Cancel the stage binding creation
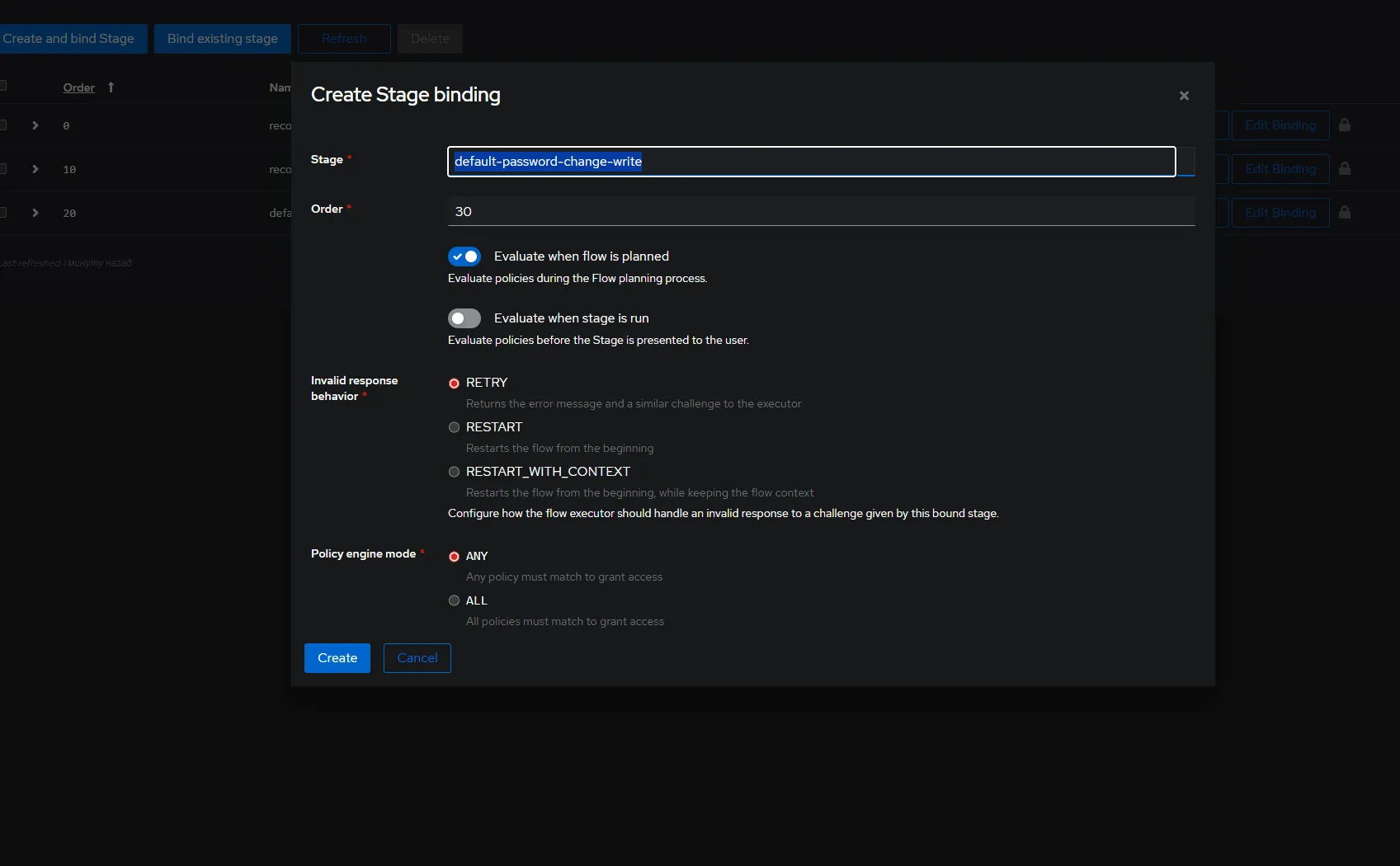 tap(417, 658)
